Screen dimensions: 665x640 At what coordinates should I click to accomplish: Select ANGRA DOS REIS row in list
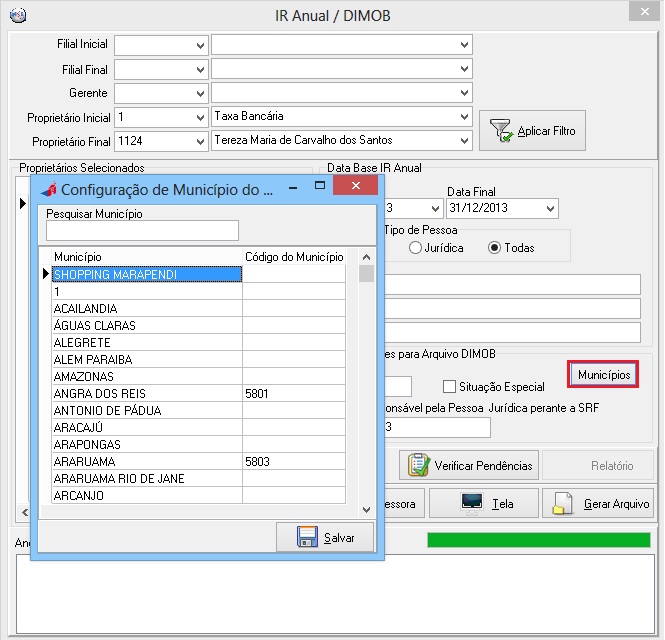point(146,394)
